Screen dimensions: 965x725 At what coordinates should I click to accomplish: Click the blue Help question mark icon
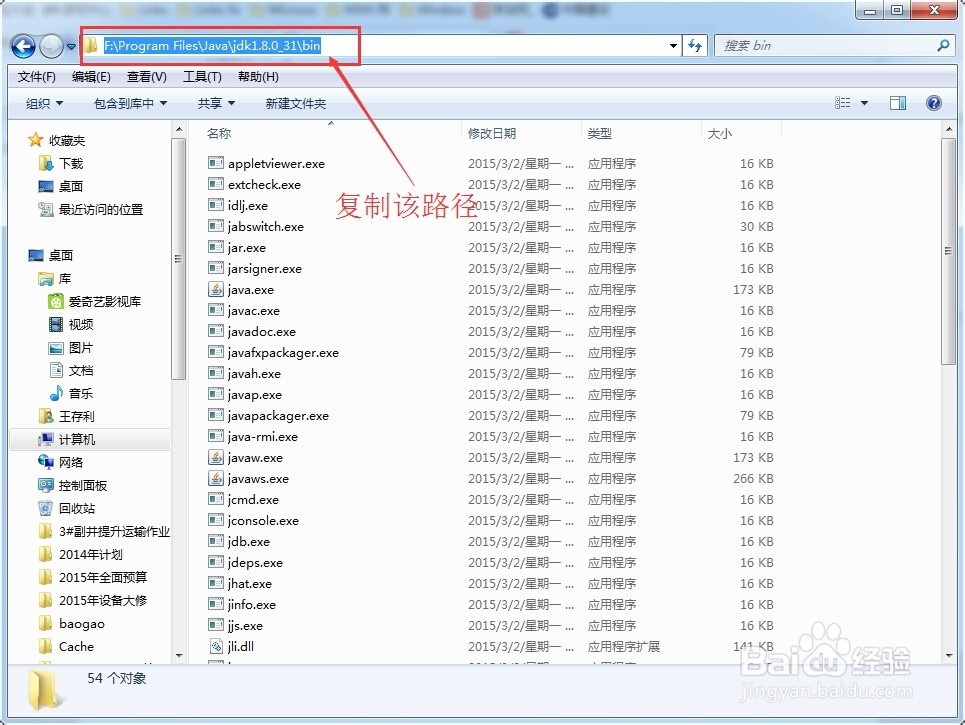pos(933,102)
